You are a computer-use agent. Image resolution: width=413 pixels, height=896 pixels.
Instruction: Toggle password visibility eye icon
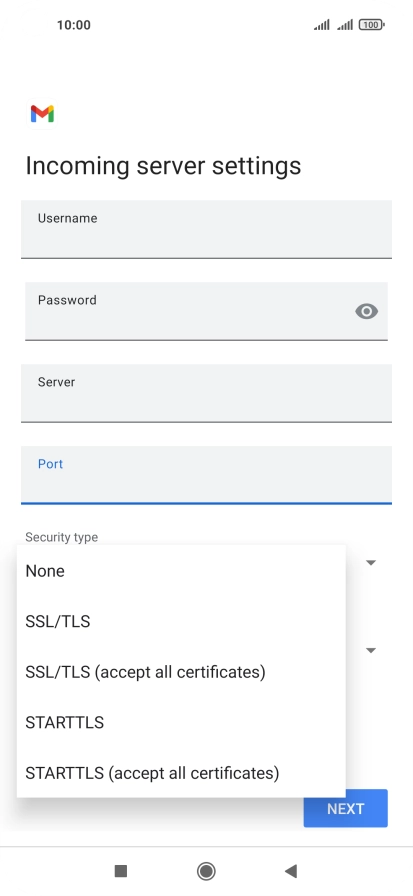tap(366, 311)
